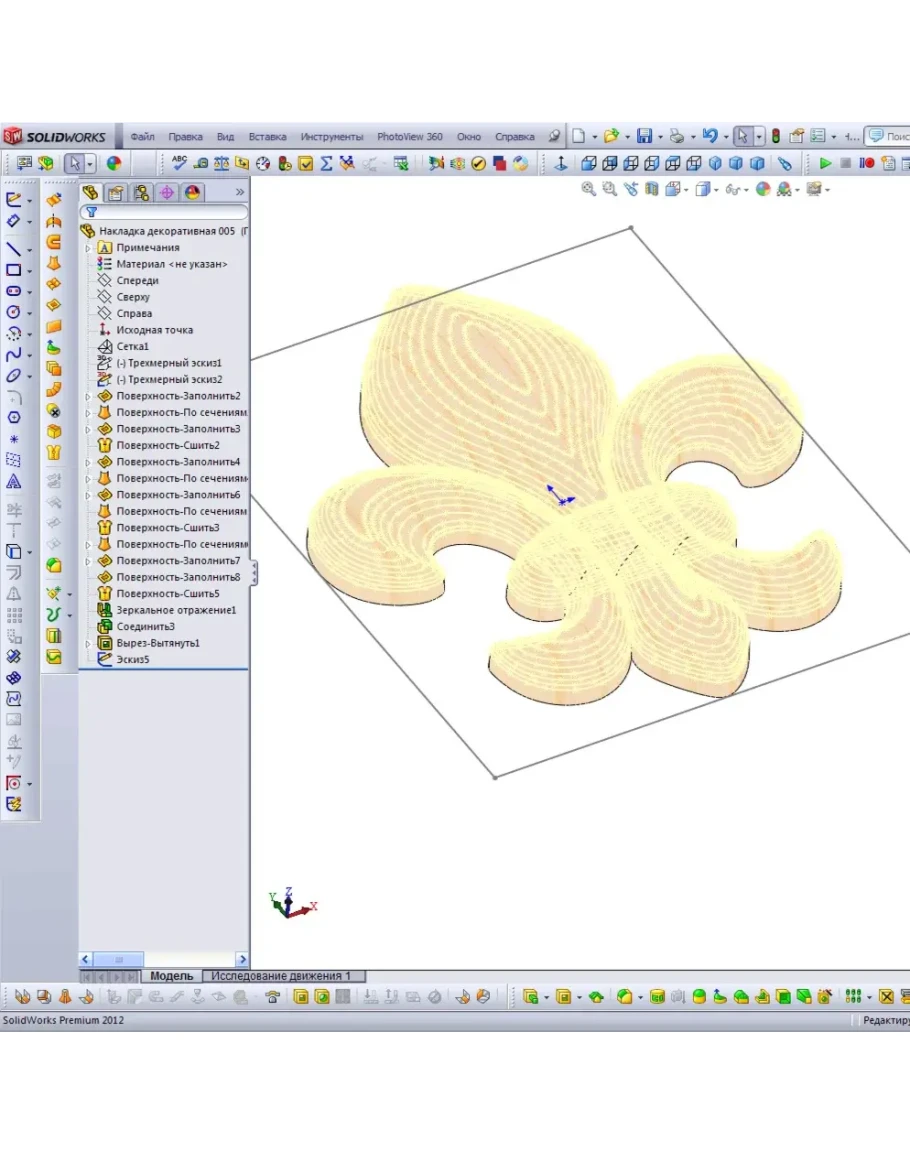Click the Zoom to Fit icon

point(589,189)
